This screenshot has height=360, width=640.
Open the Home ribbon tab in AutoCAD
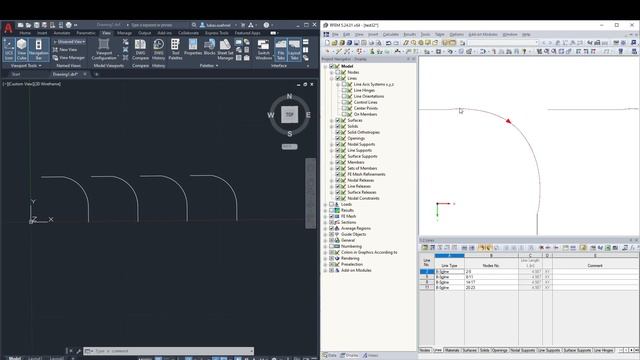point(25,33)
